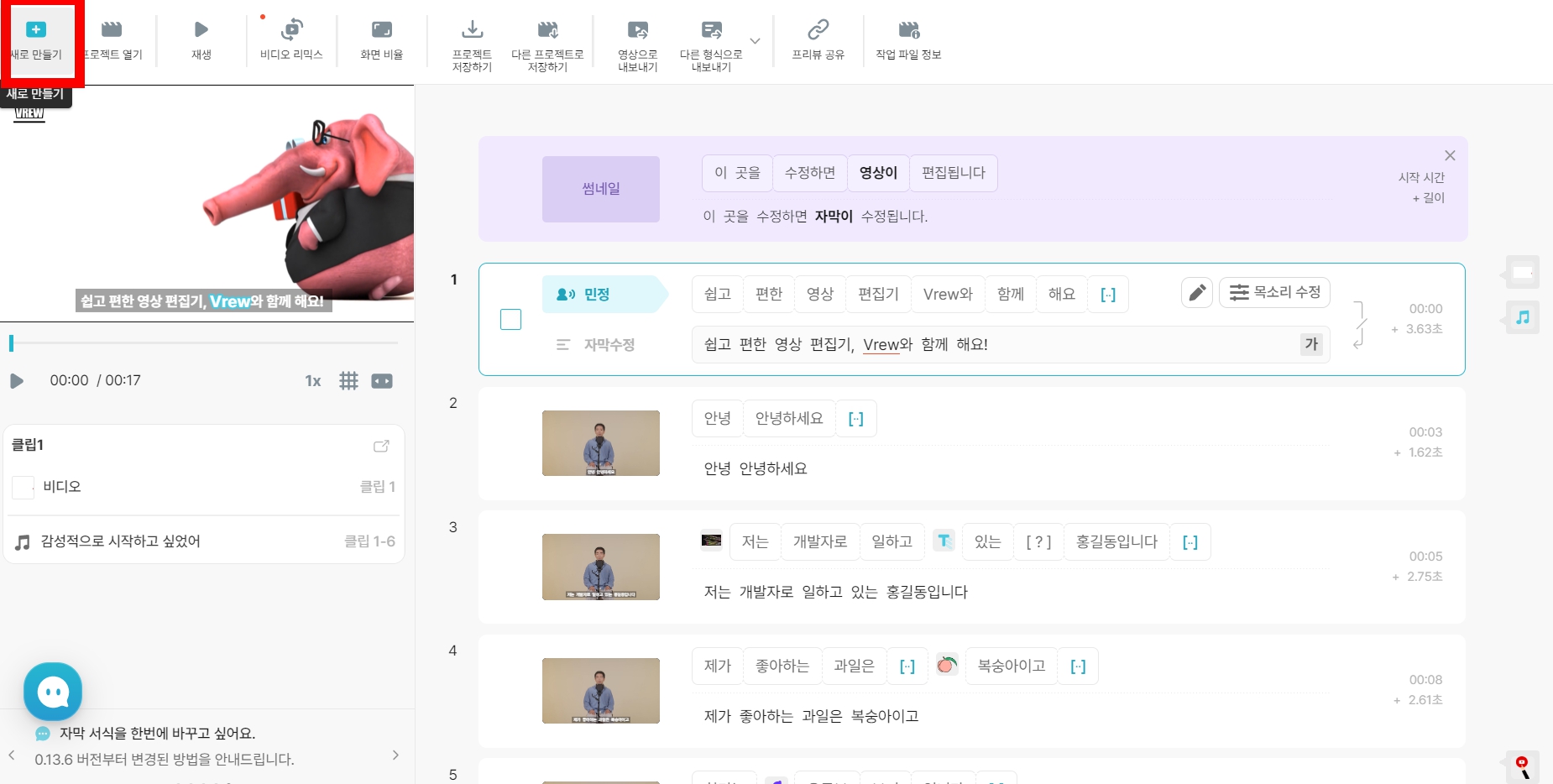Check the clip 1 selection checkbox
The image size is (1553, 784).
click(x=510, y=319)
